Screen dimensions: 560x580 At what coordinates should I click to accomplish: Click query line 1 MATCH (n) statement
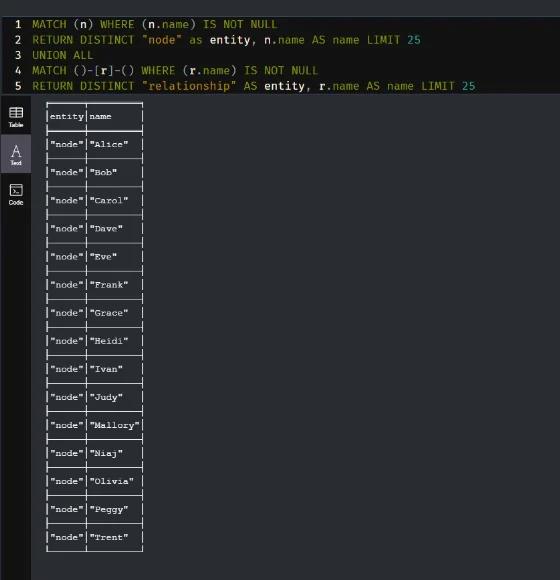[x=155, y=24]
